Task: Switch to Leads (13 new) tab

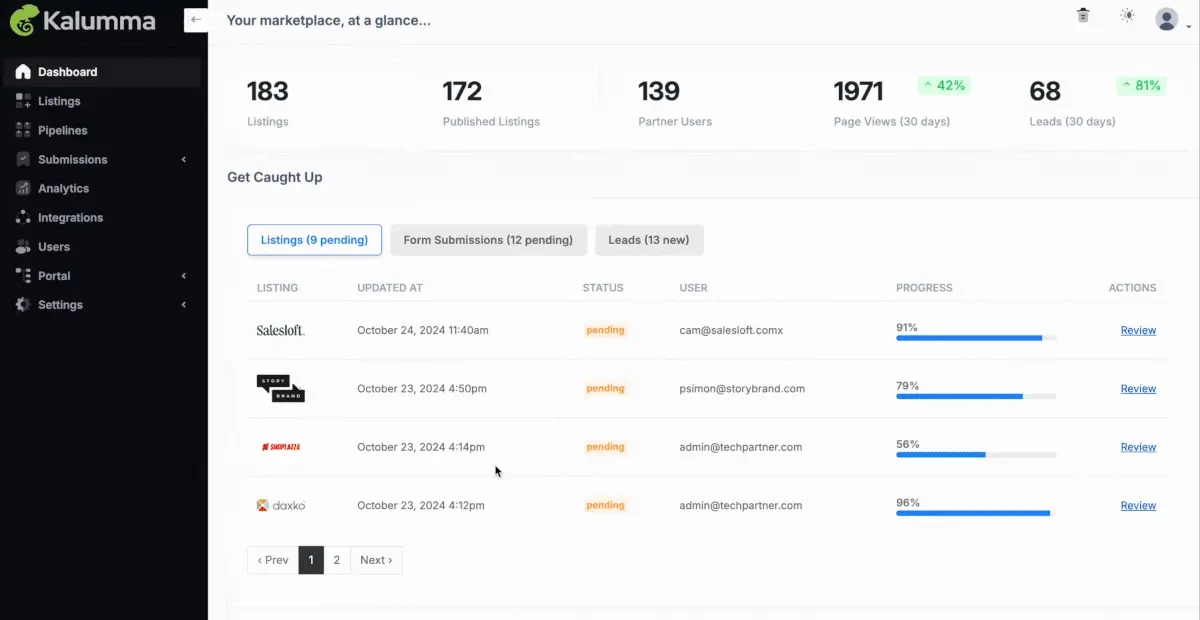Action: pos(649,240)
